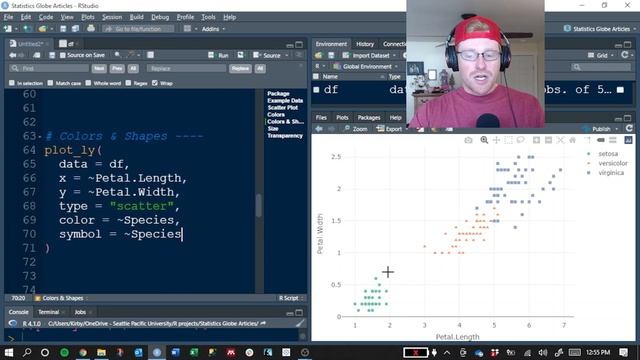The height and width of the screenshot is (360, 640).
Task: Click the Find input field
Action: [x=49, y=68]
